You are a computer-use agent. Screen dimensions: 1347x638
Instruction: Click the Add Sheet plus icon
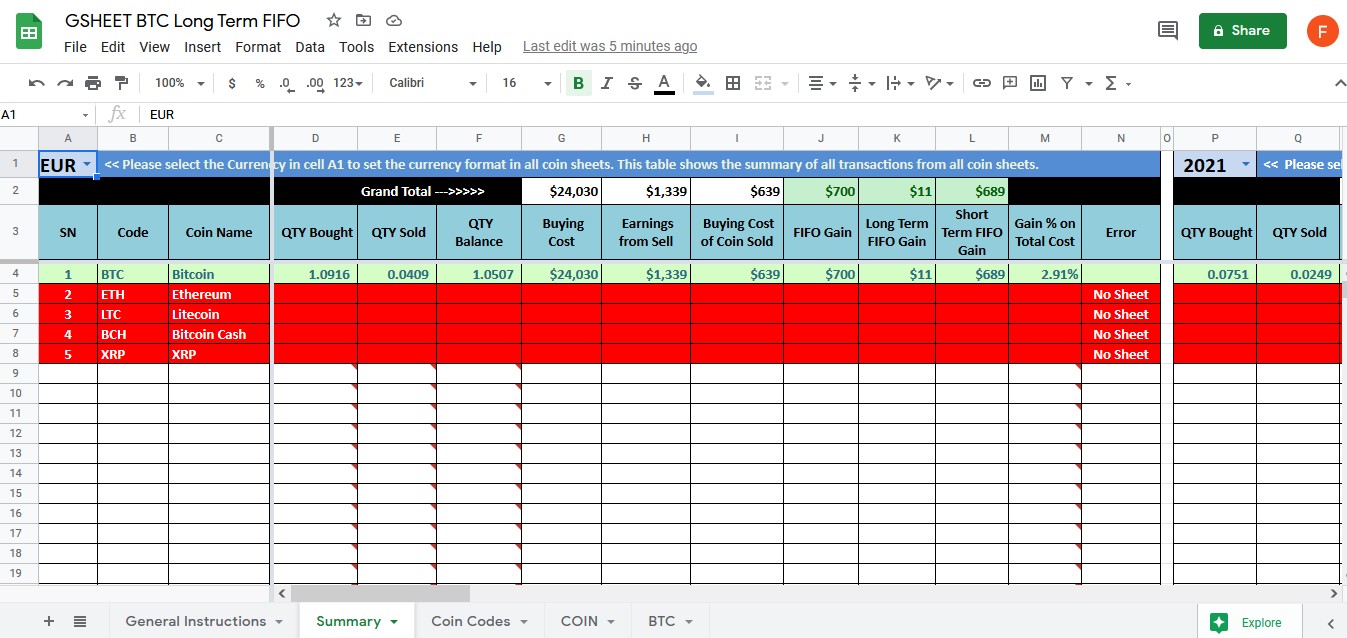[x=49, y=621]
